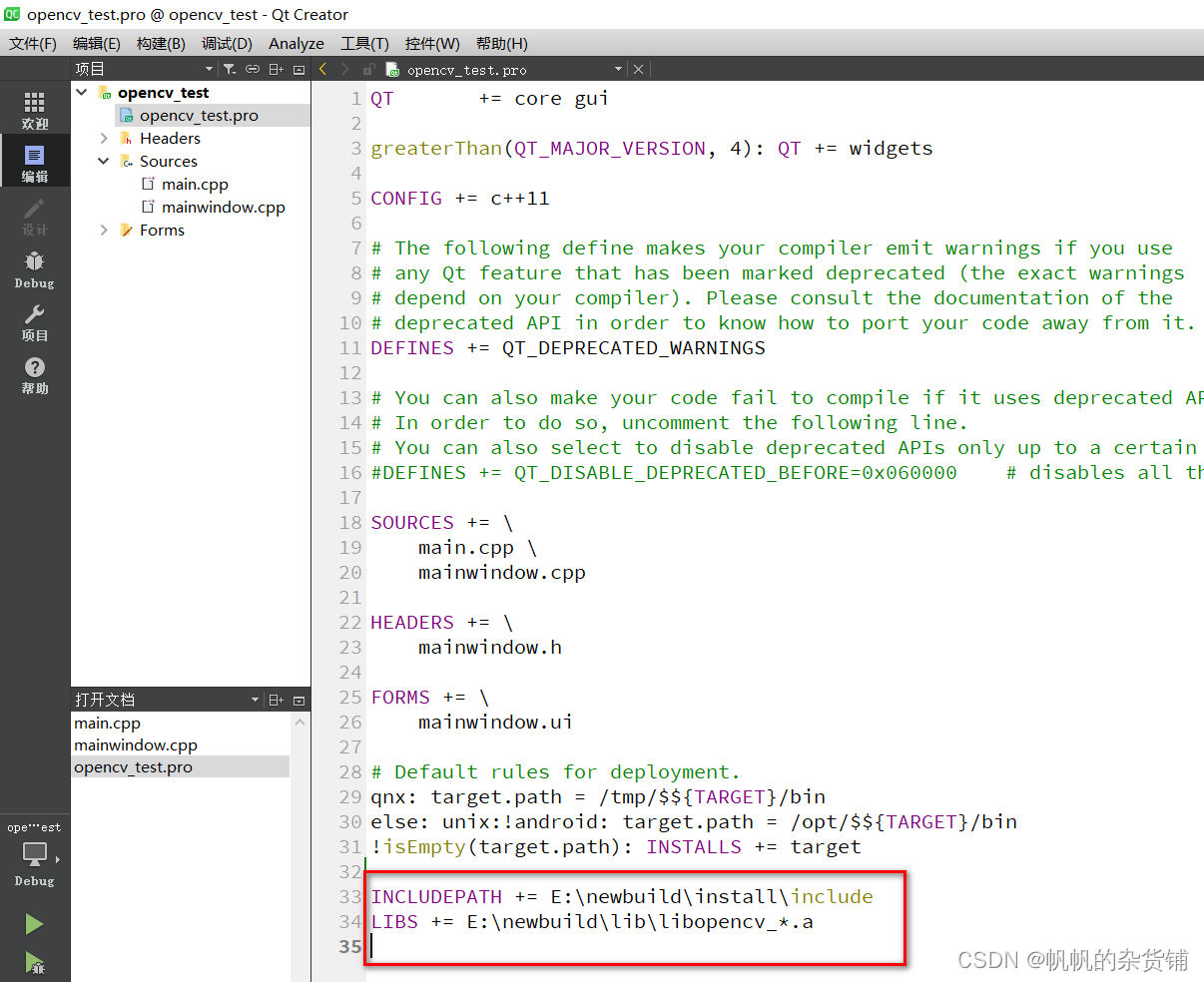
Task: Open the Open Documents (打开文档) dropdown
Action: 167,700
